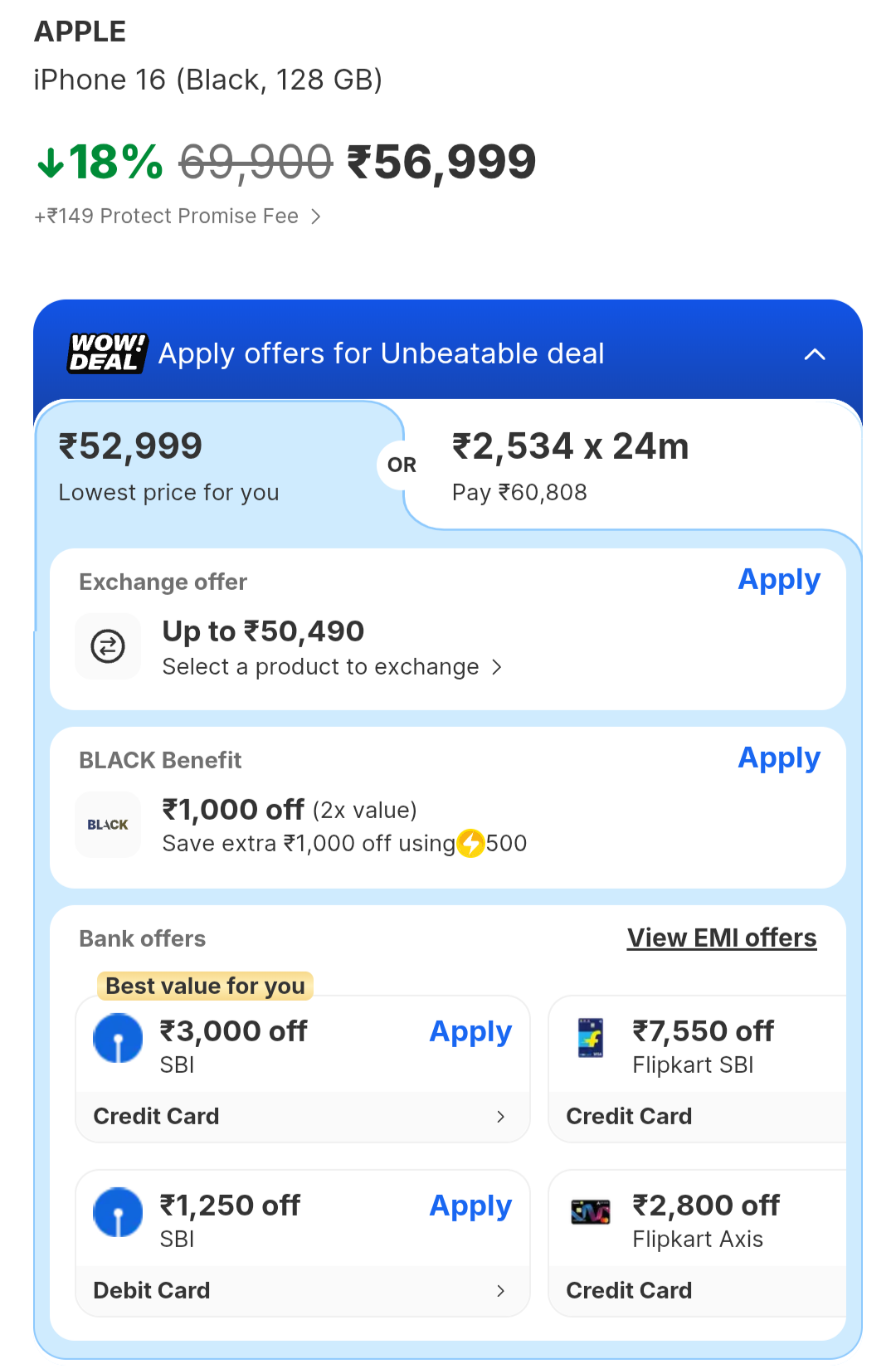
Task: Apply ₹1,250 off SBI Debit Card offer
Action: pos(470,1206)
